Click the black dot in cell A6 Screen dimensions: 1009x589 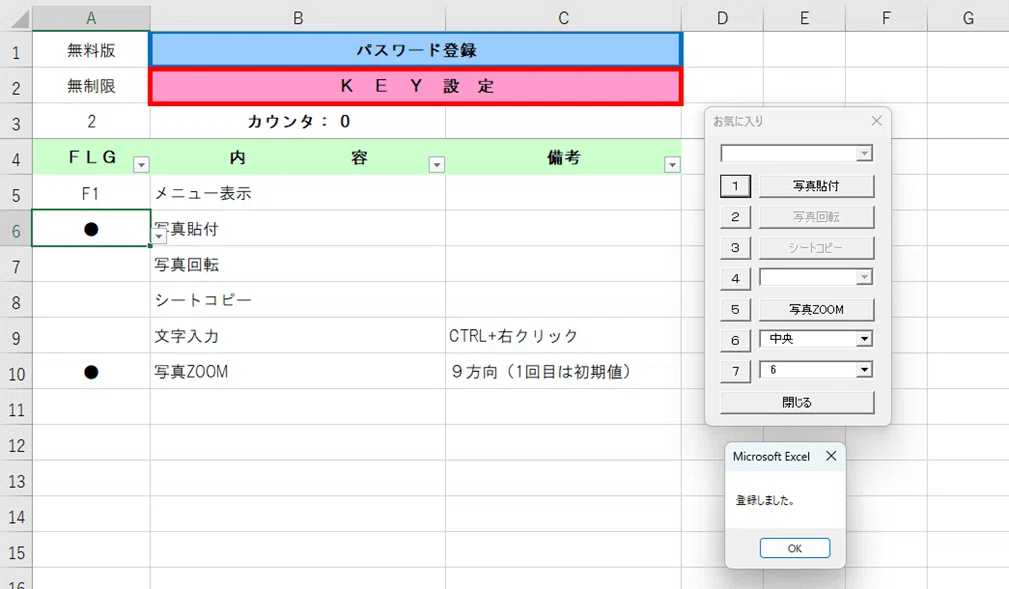91,229
